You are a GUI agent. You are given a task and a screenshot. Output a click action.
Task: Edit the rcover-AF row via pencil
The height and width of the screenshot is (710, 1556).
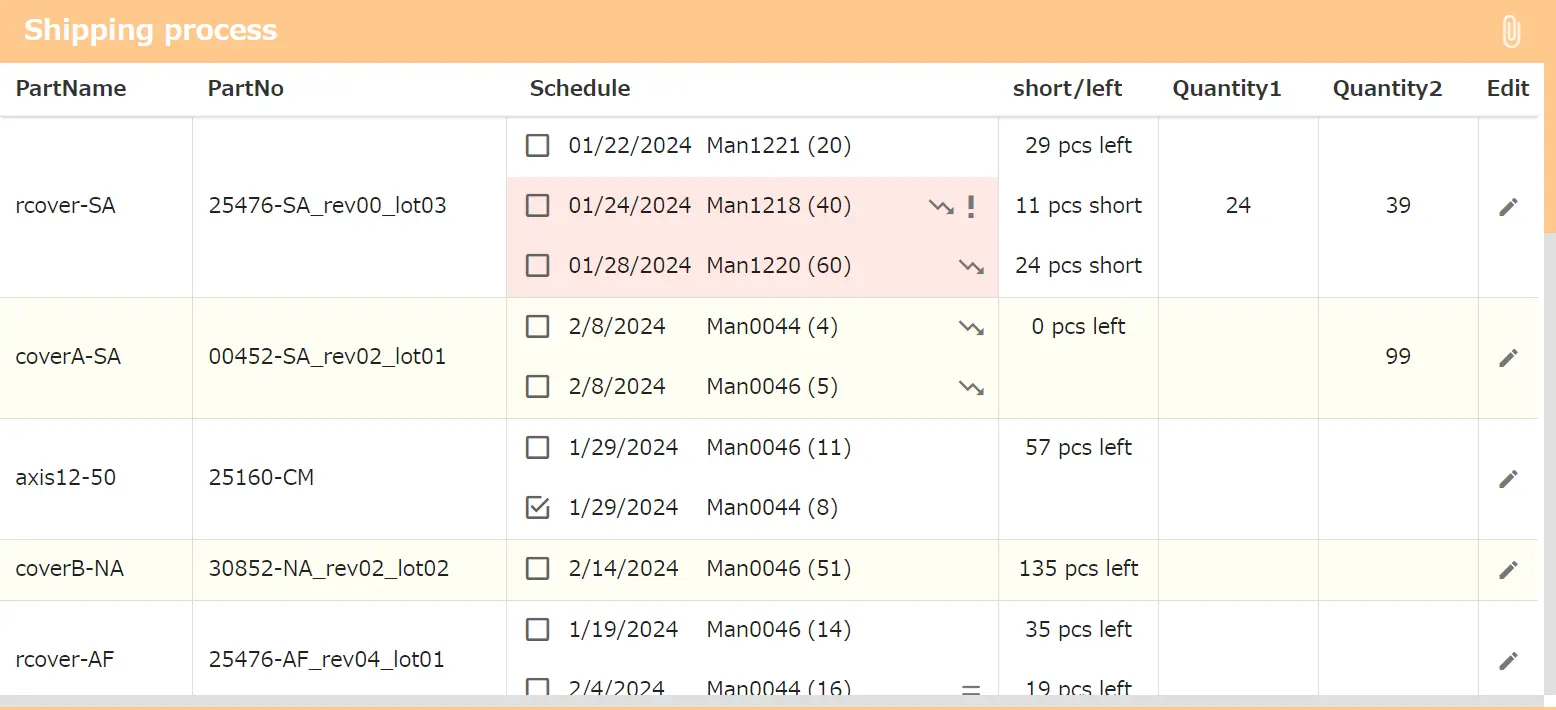(x=1508, y=661)
